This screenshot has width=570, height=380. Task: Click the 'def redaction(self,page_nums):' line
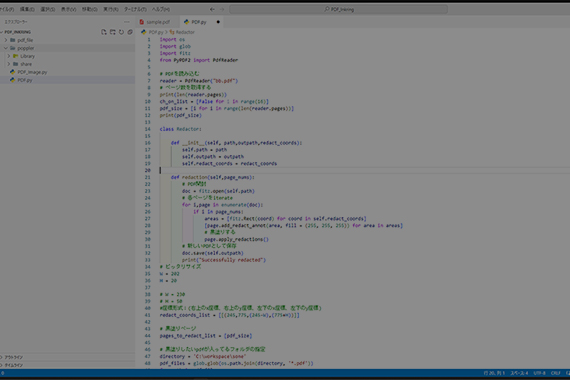click(x=213, y=177)
